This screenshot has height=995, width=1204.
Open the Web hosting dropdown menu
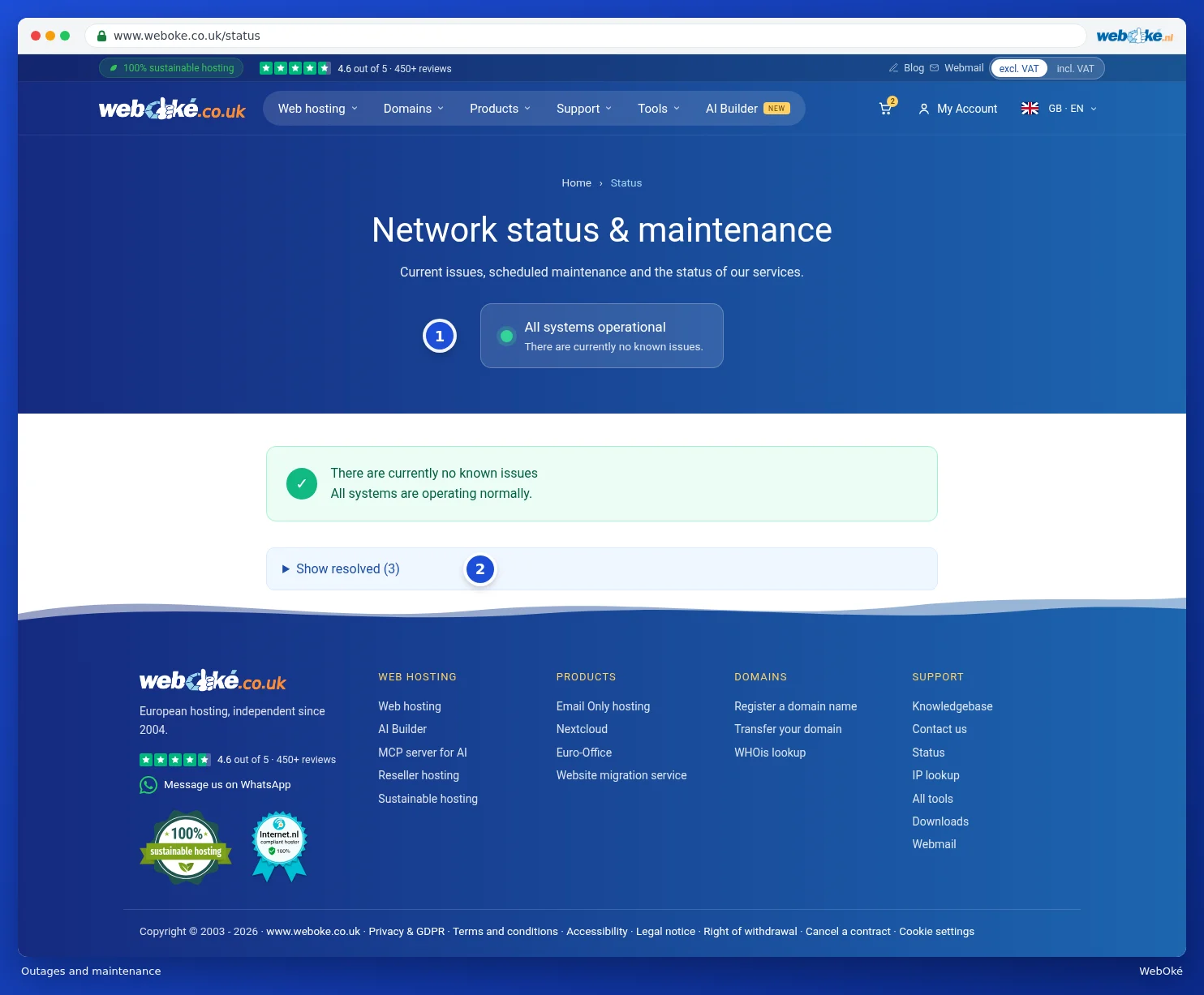coord(318,109)
